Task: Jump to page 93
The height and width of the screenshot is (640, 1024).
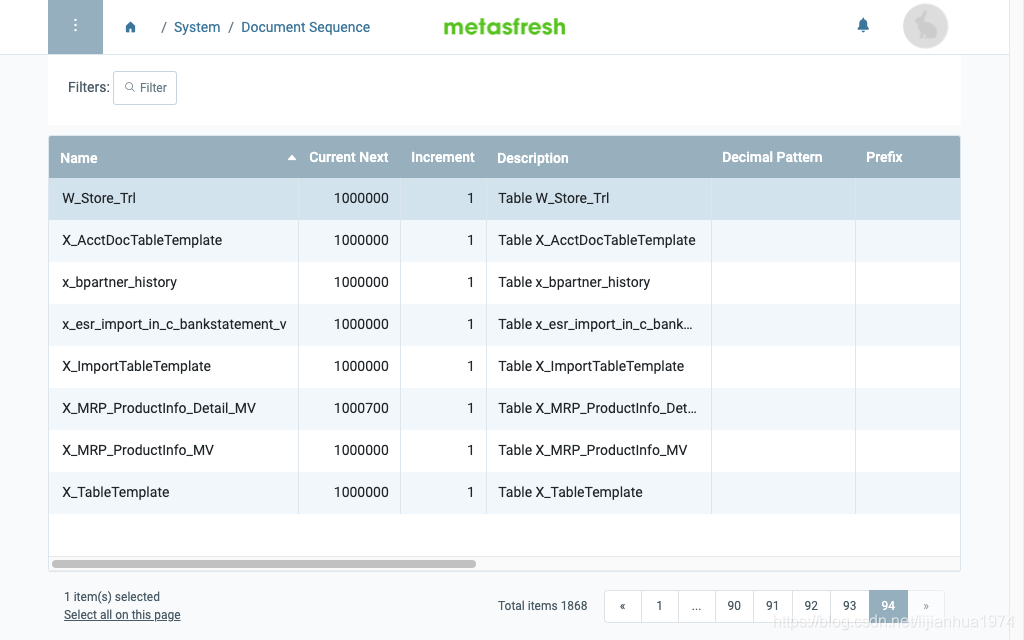Action: pos(849,606)
